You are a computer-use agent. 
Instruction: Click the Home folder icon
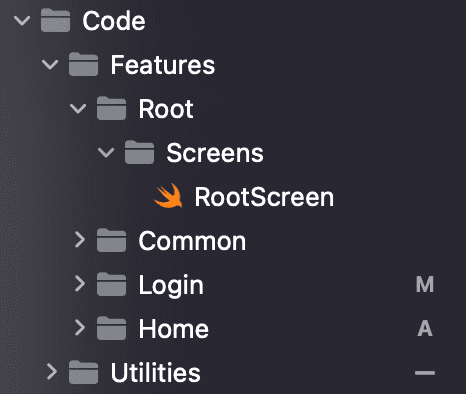[x=111, y=328]
